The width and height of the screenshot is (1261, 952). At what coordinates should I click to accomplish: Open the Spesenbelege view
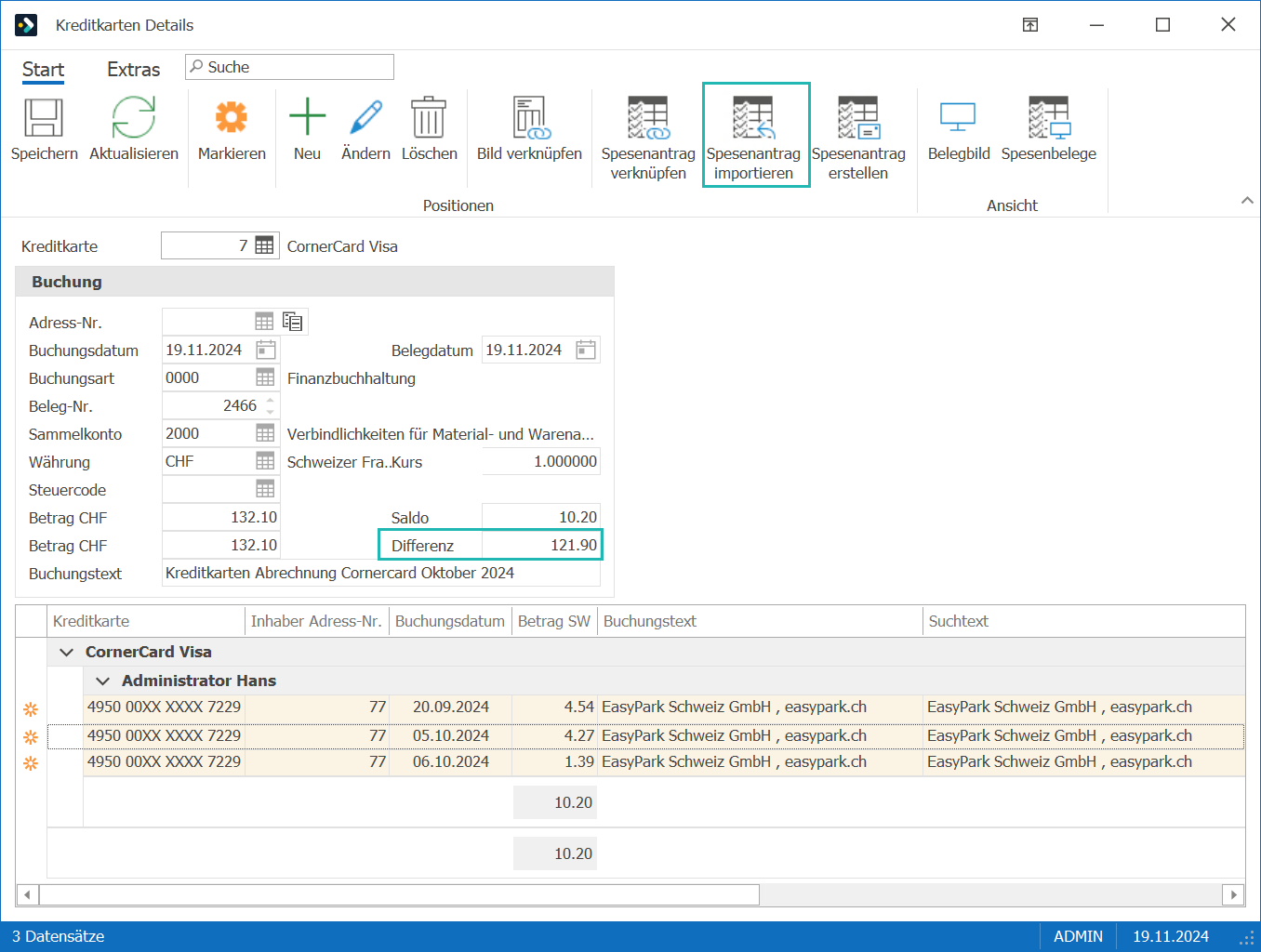[x=1049, y=118]
